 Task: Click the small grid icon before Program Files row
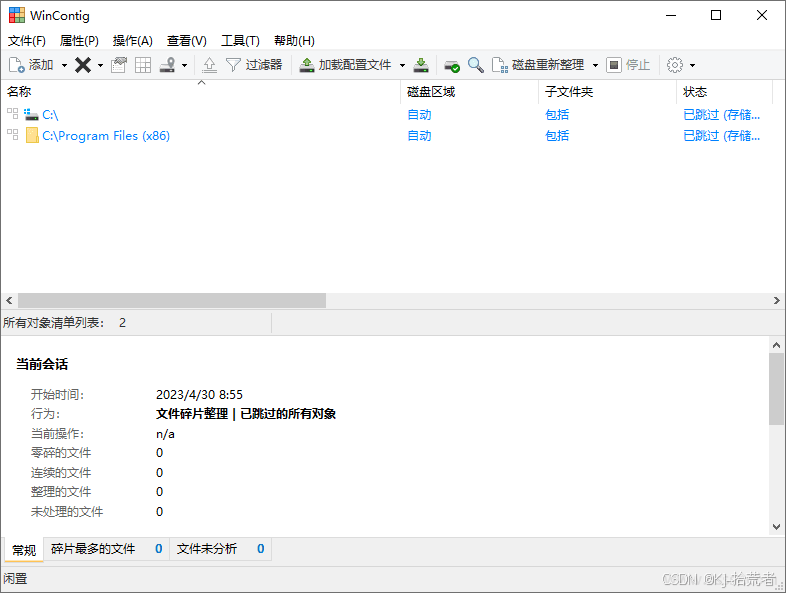coord(13,134)
